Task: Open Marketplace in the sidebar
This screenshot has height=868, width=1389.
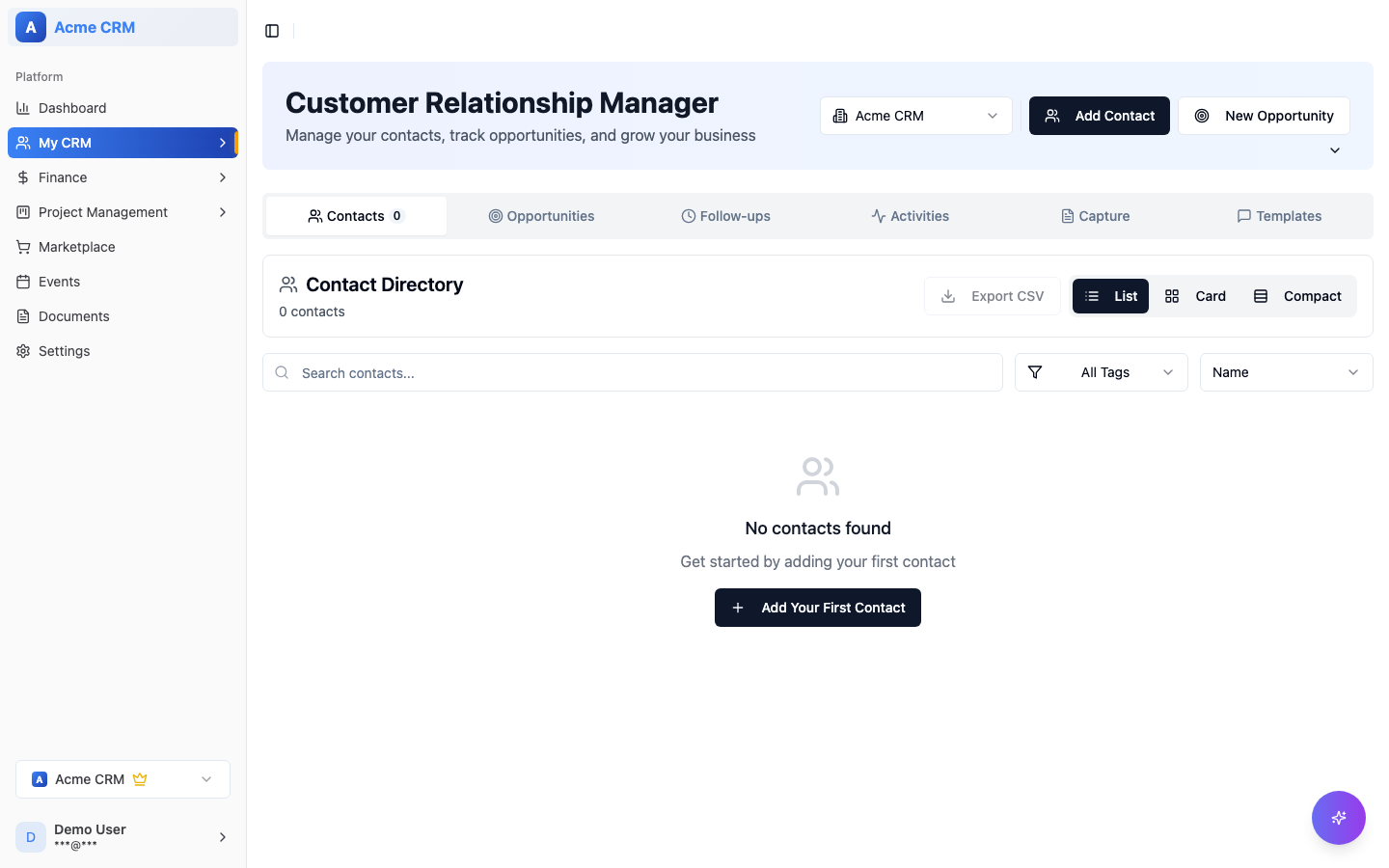Action: click(x=123, y=247)
